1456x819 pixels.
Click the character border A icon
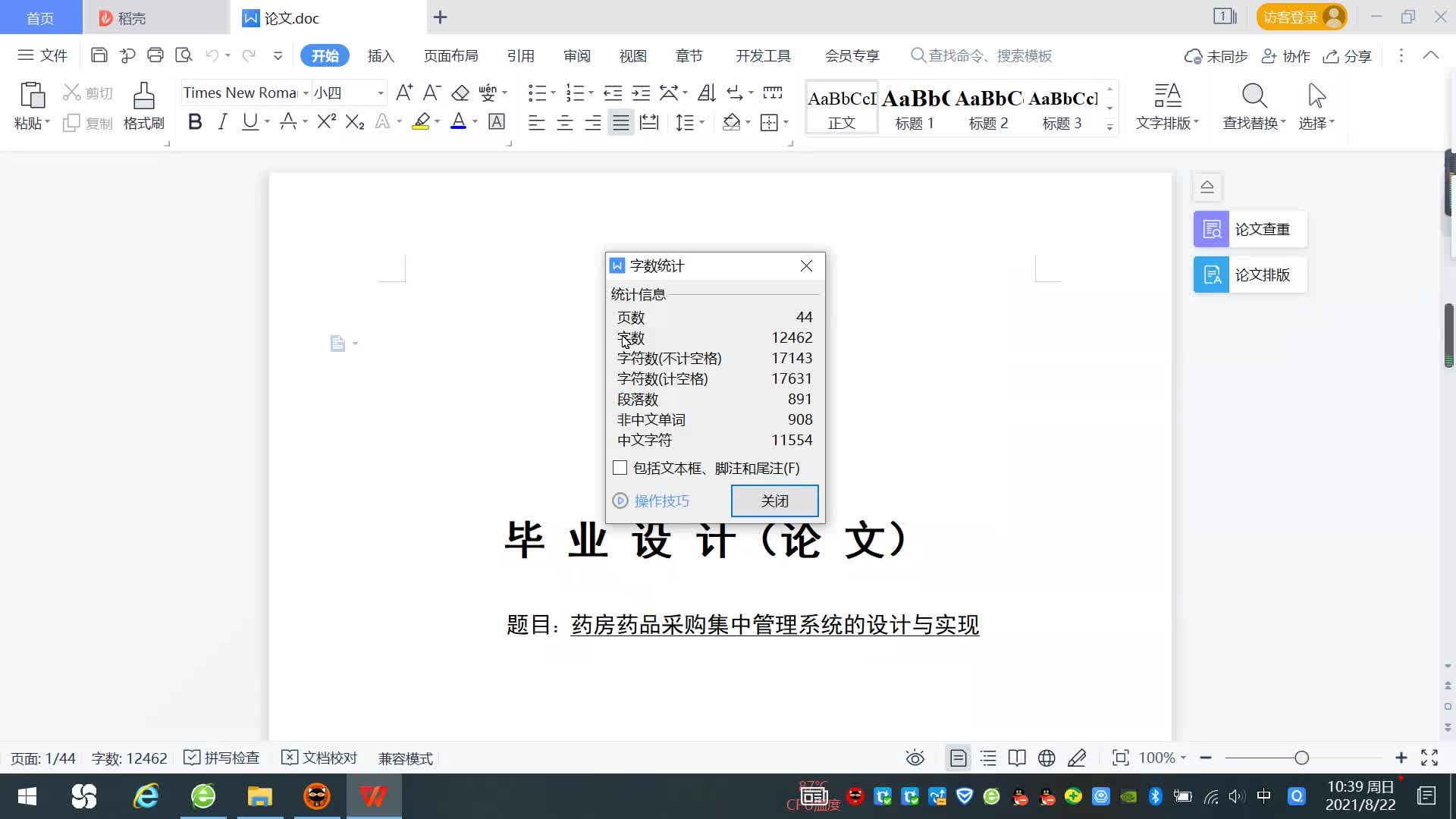coord(497,121)
